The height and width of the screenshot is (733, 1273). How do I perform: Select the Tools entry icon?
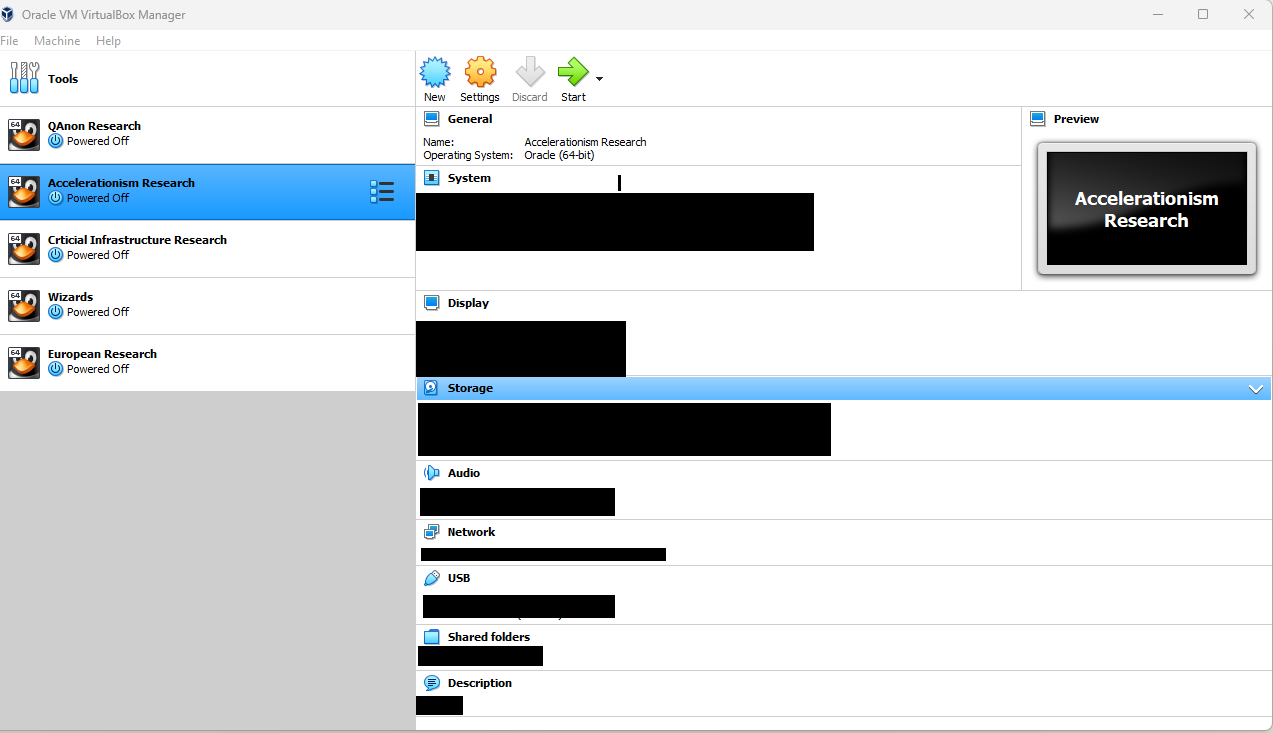pos(24,78)
